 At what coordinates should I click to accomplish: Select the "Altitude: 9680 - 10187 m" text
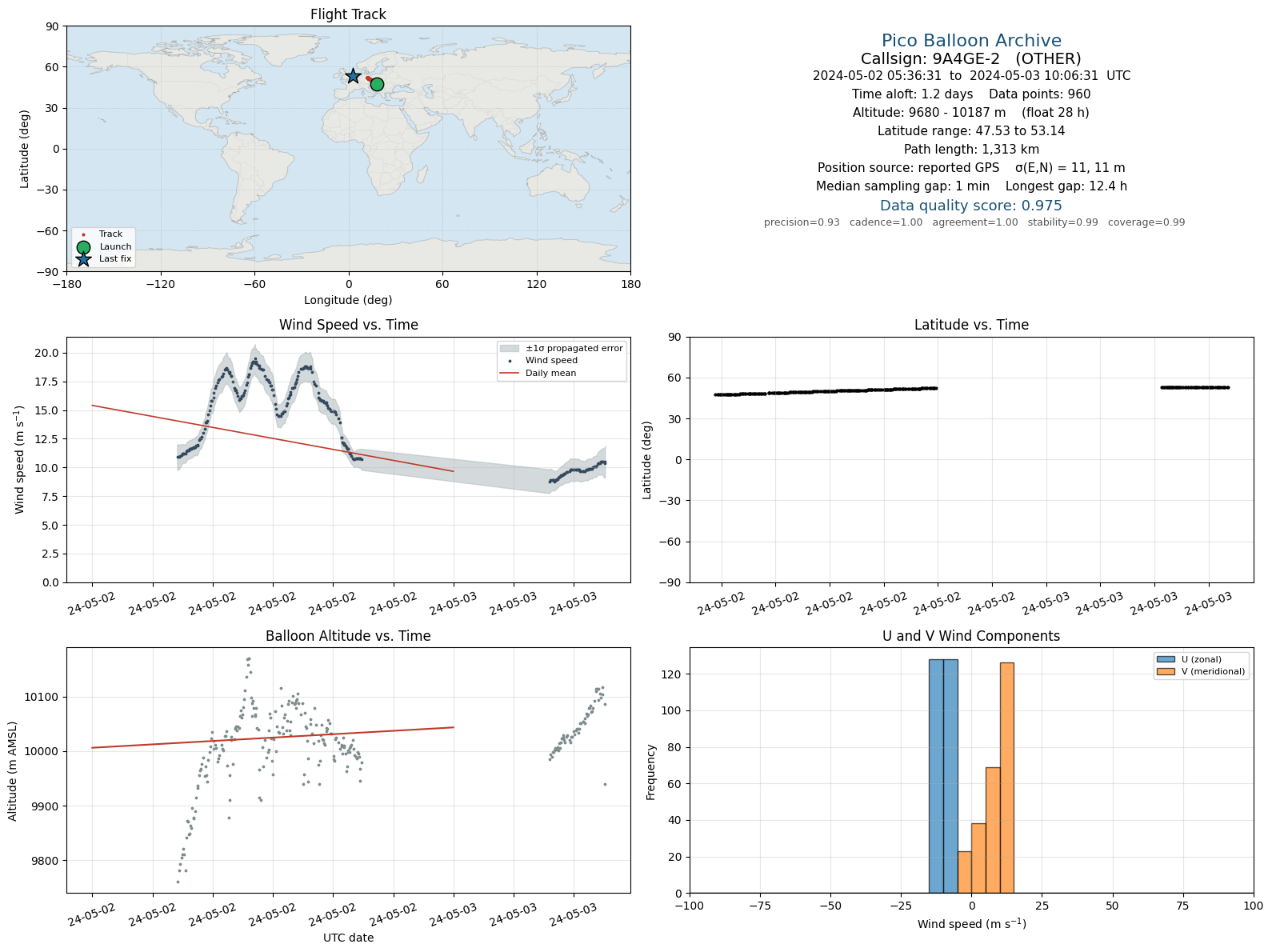pyautogui.click(x=930, y=113)
